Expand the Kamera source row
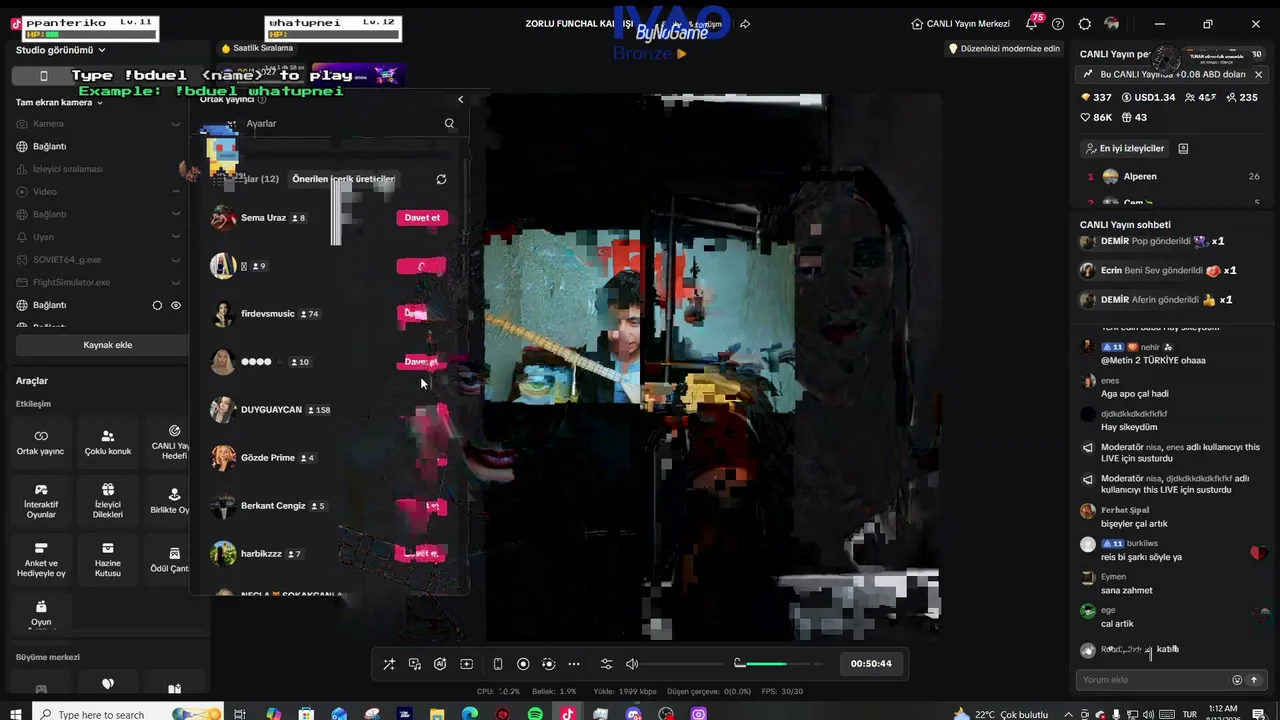Screen dimensions: 1280x720 click(x=100, y=124)
